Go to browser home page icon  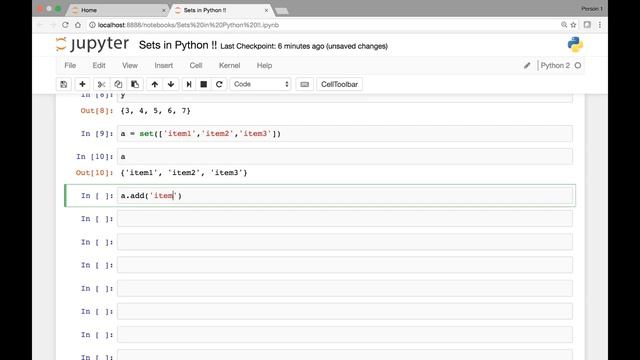(78, 25)
